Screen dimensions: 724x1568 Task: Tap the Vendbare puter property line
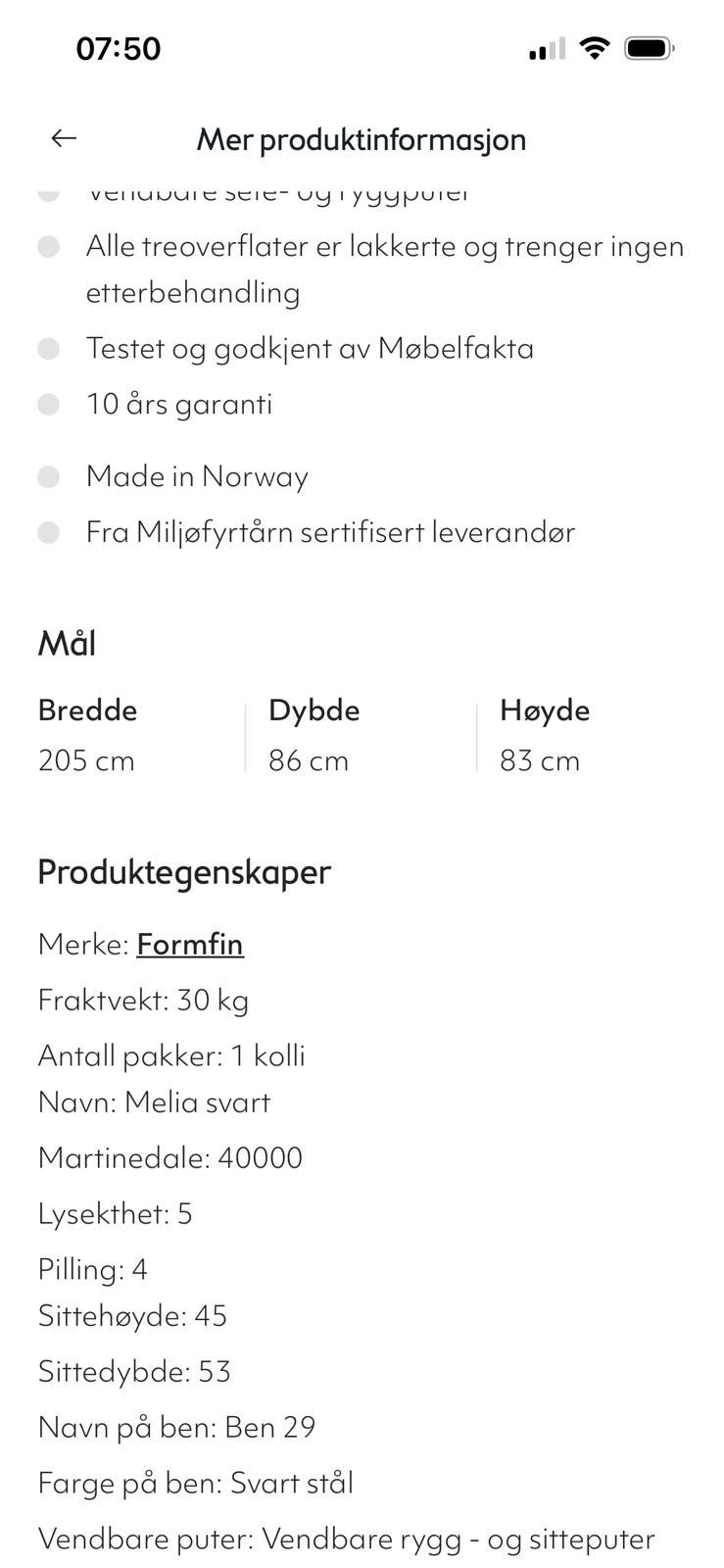(346, 1539)
